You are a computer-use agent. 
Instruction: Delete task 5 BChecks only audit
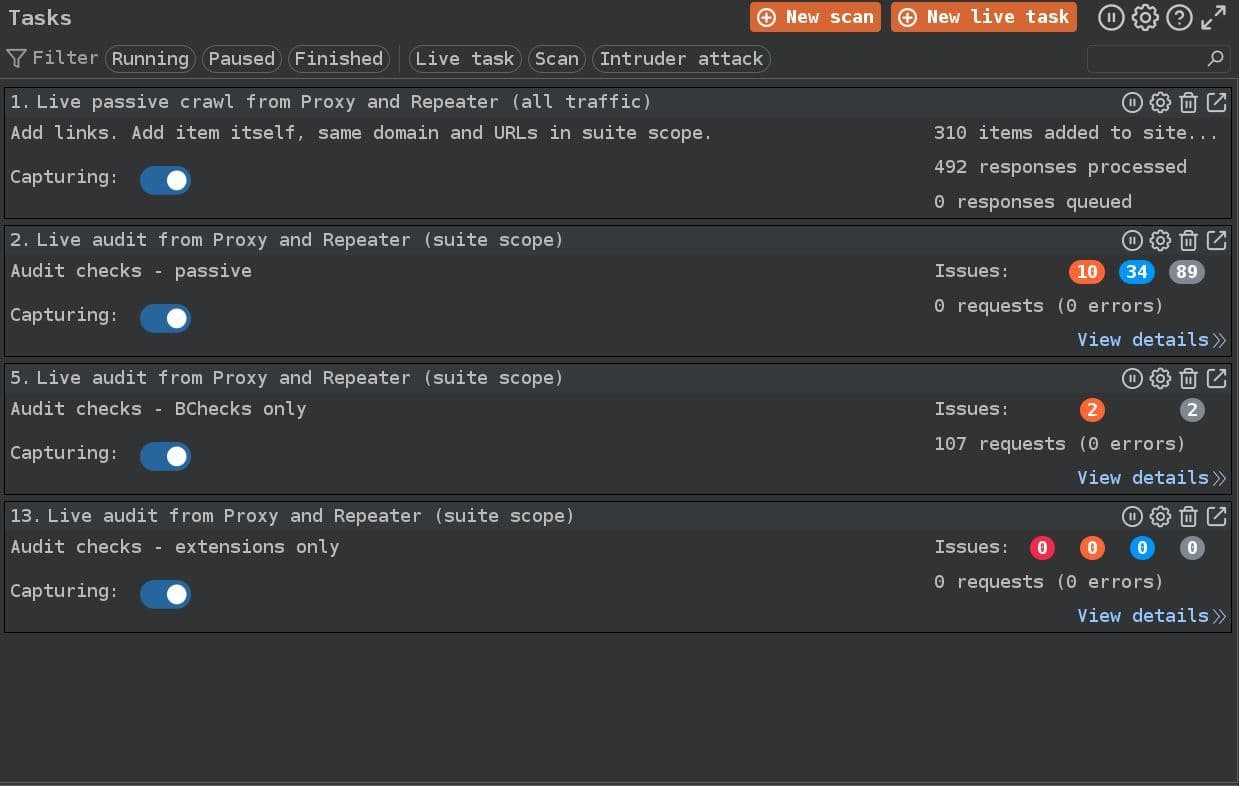(1188, 378)
